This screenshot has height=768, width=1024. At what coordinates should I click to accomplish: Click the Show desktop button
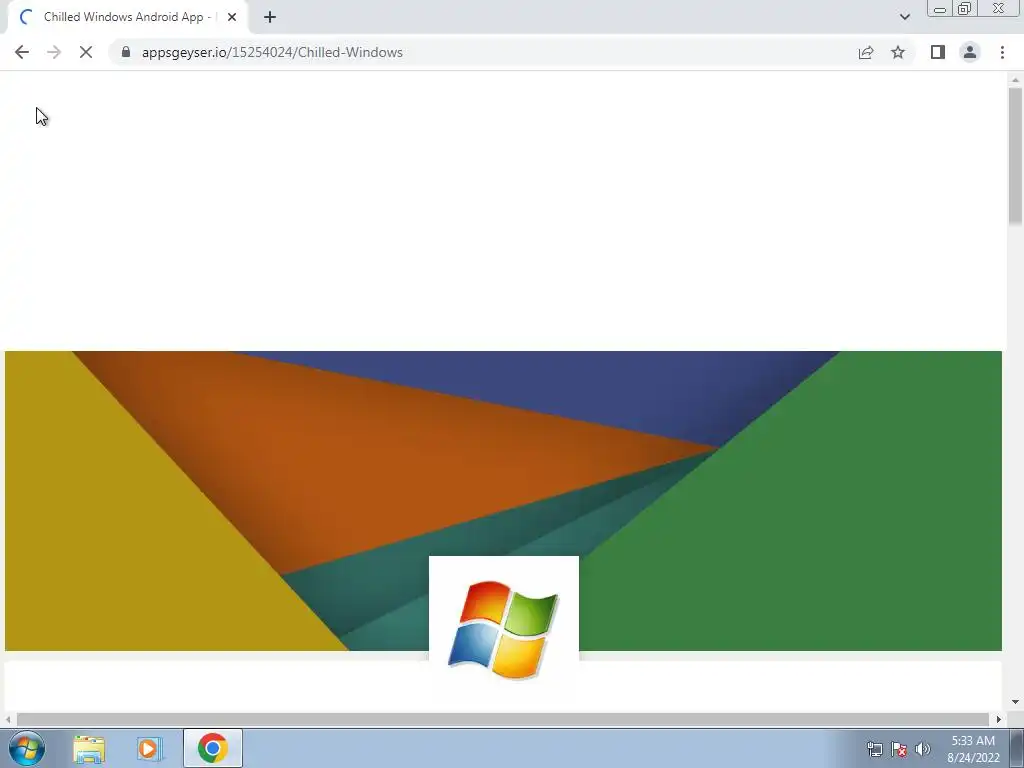(x=1017, y=748)
